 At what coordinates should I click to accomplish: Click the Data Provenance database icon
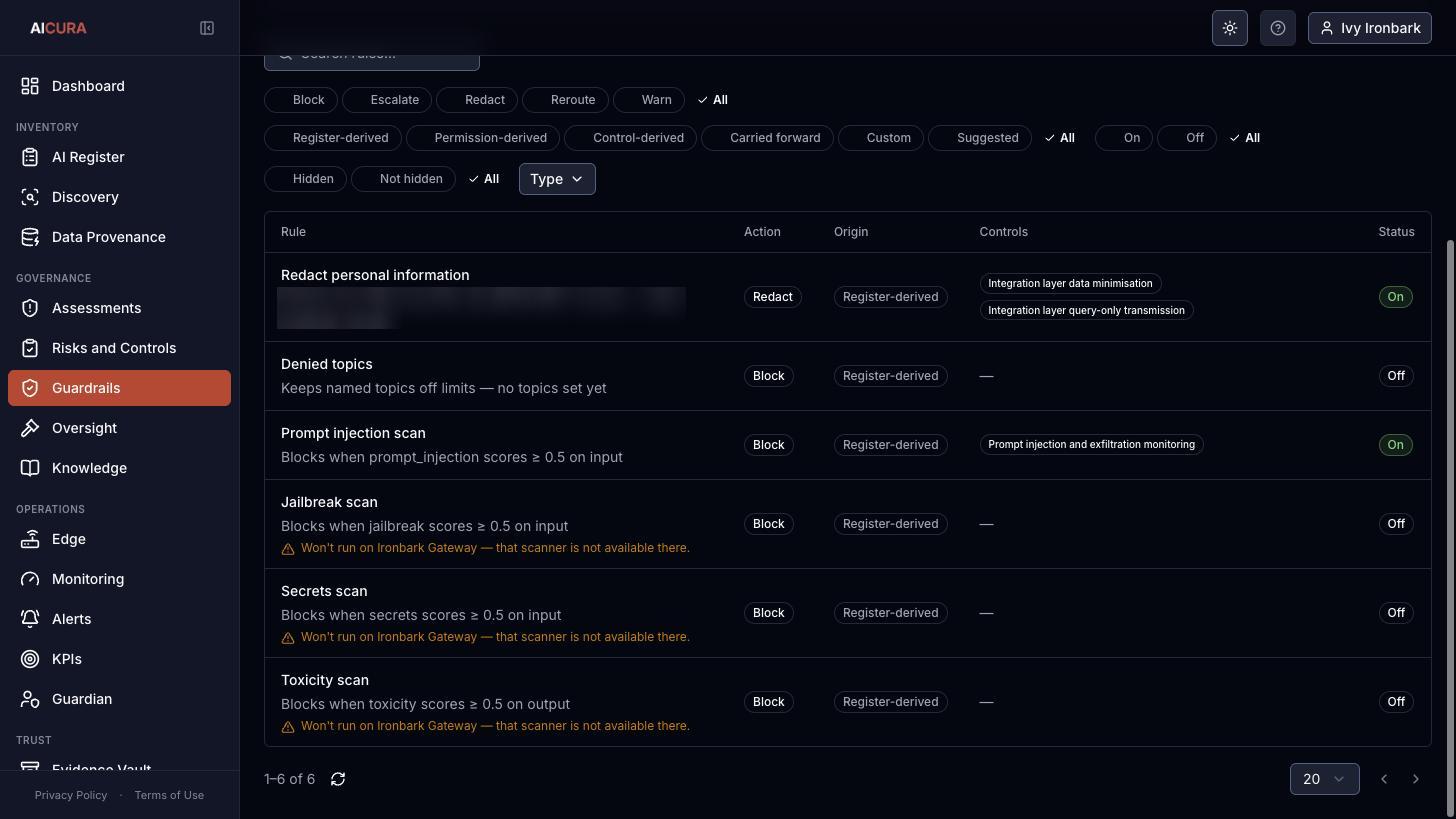[30, 237]
